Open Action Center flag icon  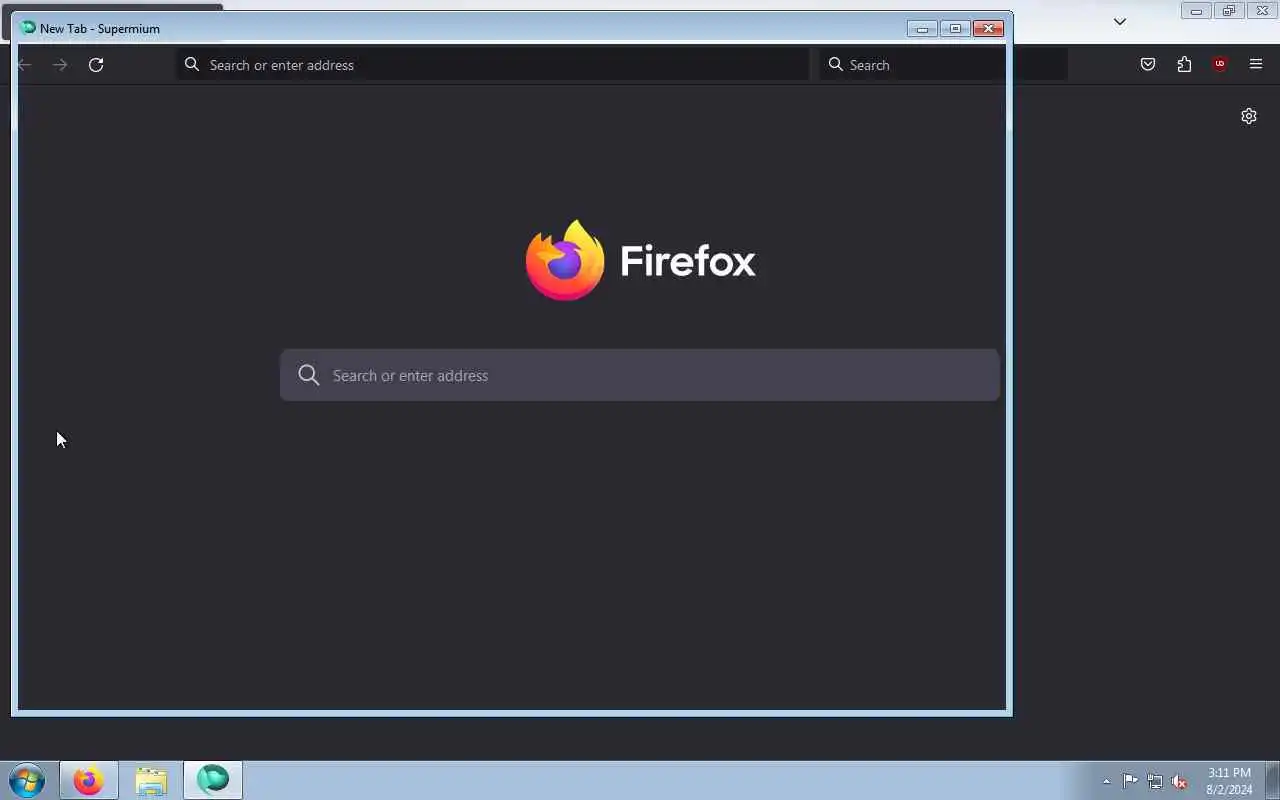[x=1130, y=781]
